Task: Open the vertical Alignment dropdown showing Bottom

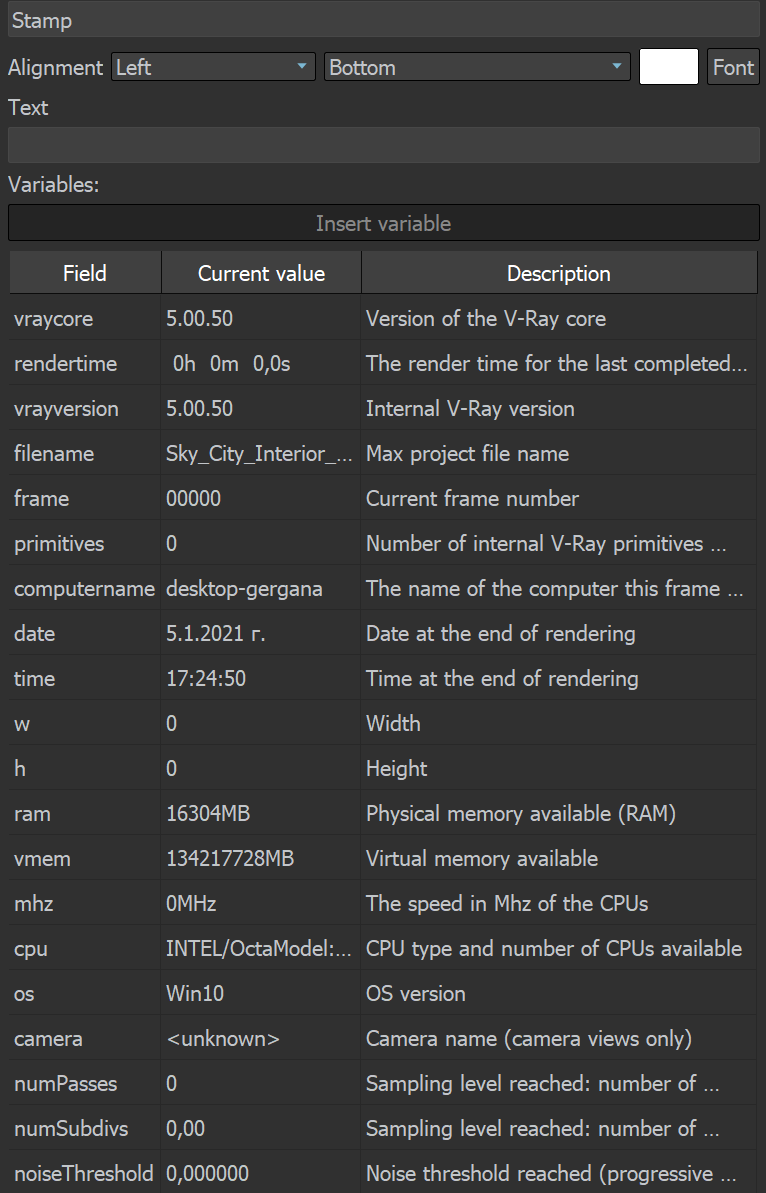Action: coord(477,67)
